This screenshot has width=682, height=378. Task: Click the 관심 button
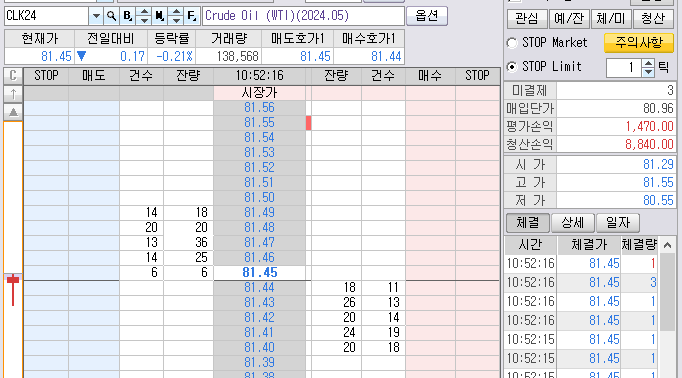(x=526, y=18)
